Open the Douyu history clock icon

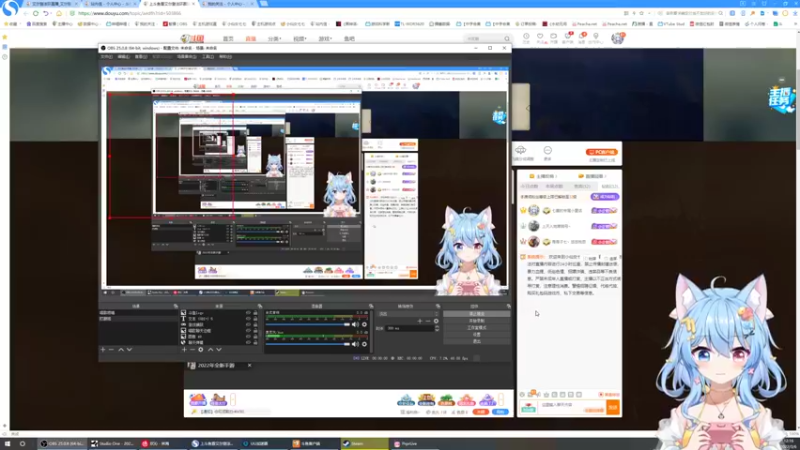tap(526, 37)
